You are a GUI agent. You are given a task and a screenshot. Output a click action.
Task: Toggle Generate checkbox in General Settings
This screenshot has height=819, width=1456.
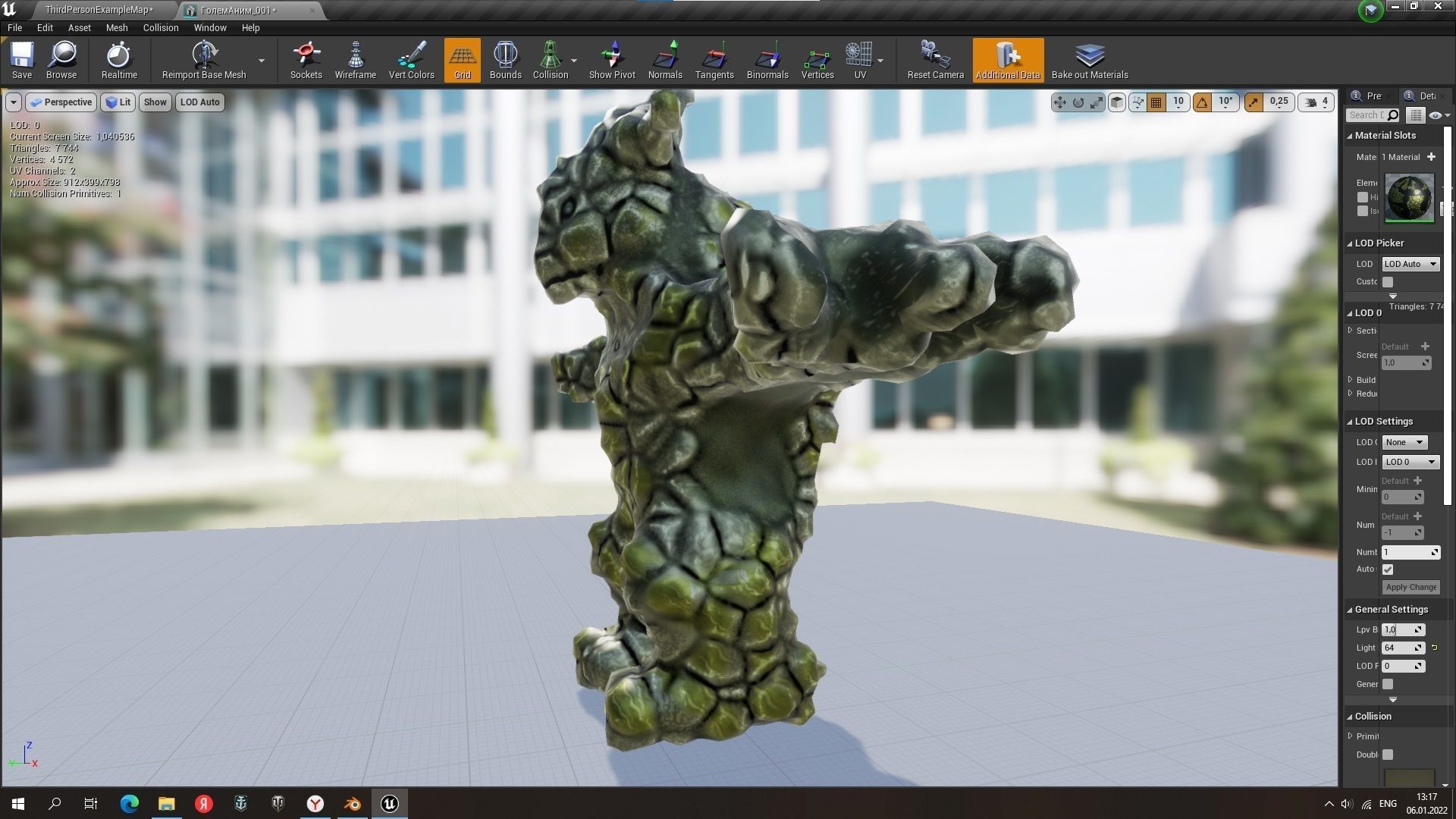pyautogui.click(x=1388, y=684)
